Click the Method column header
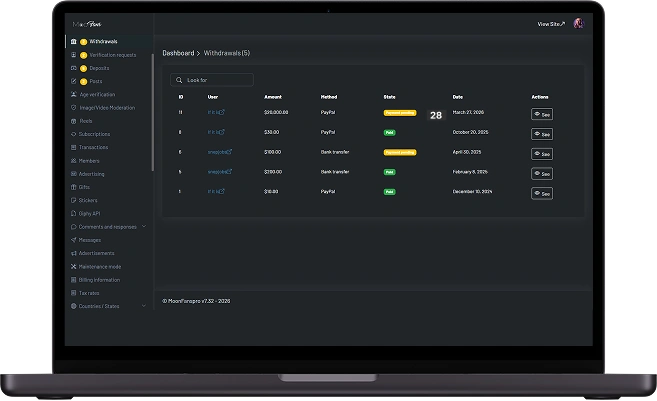Viewport: 657px width, 401px height. (x=329, y=97)
